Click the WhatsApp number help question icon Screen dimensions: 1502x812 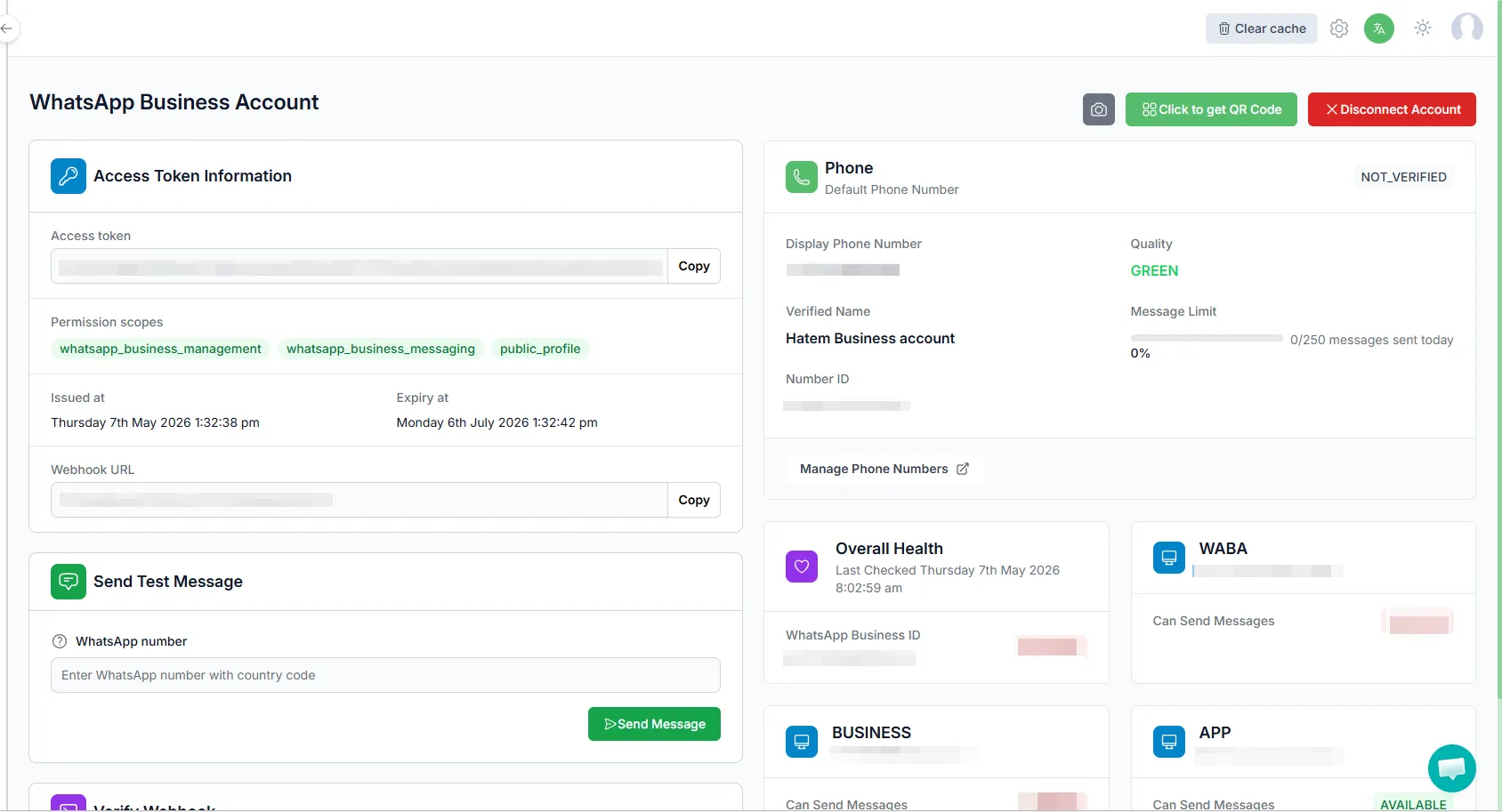(60, 641)
